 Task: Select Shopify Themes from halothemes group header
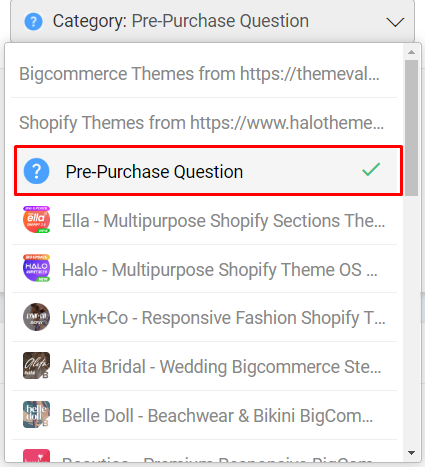pyautogui.click(x=204, y=122)
